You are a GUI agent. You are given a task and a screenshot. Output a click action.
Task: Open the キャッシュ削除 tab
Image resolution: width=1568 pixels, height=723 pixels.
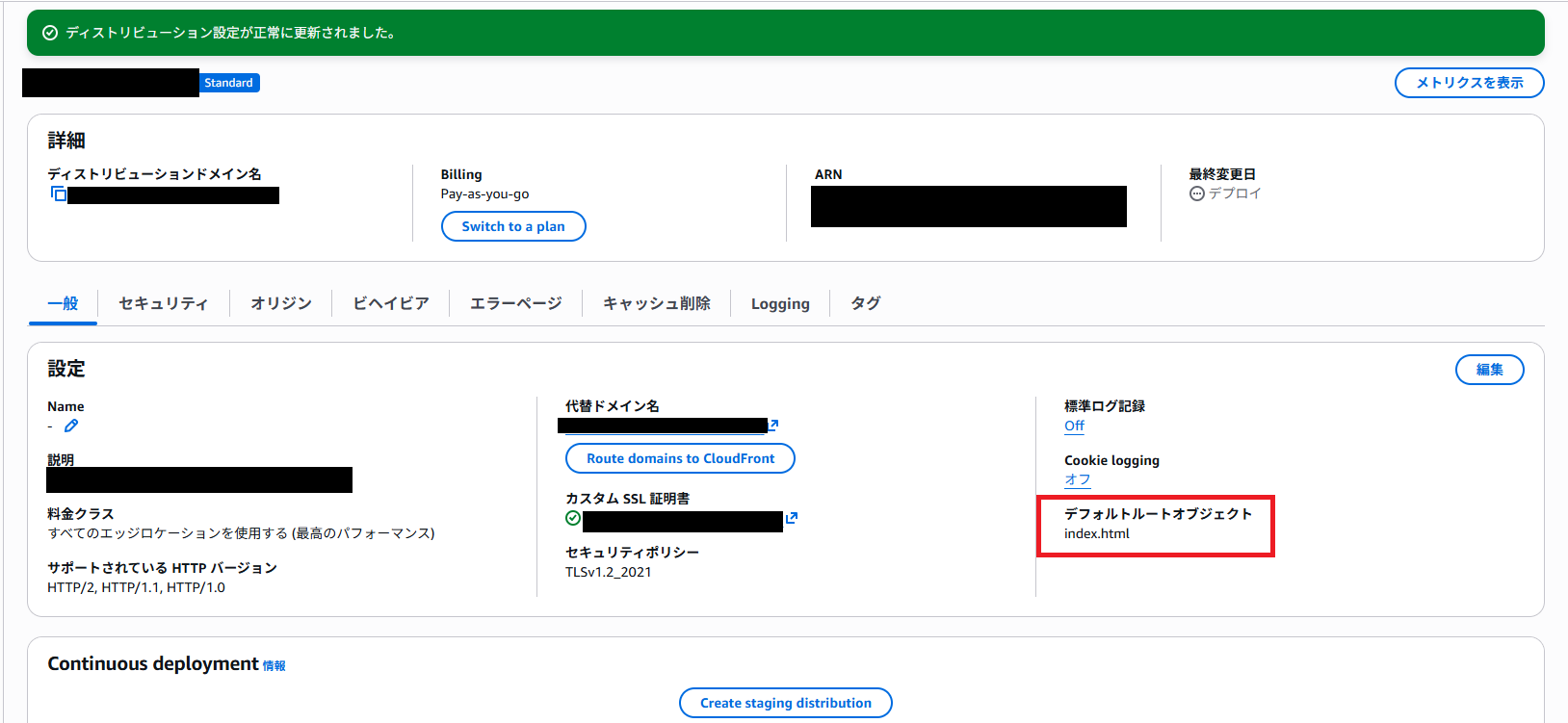656,303
